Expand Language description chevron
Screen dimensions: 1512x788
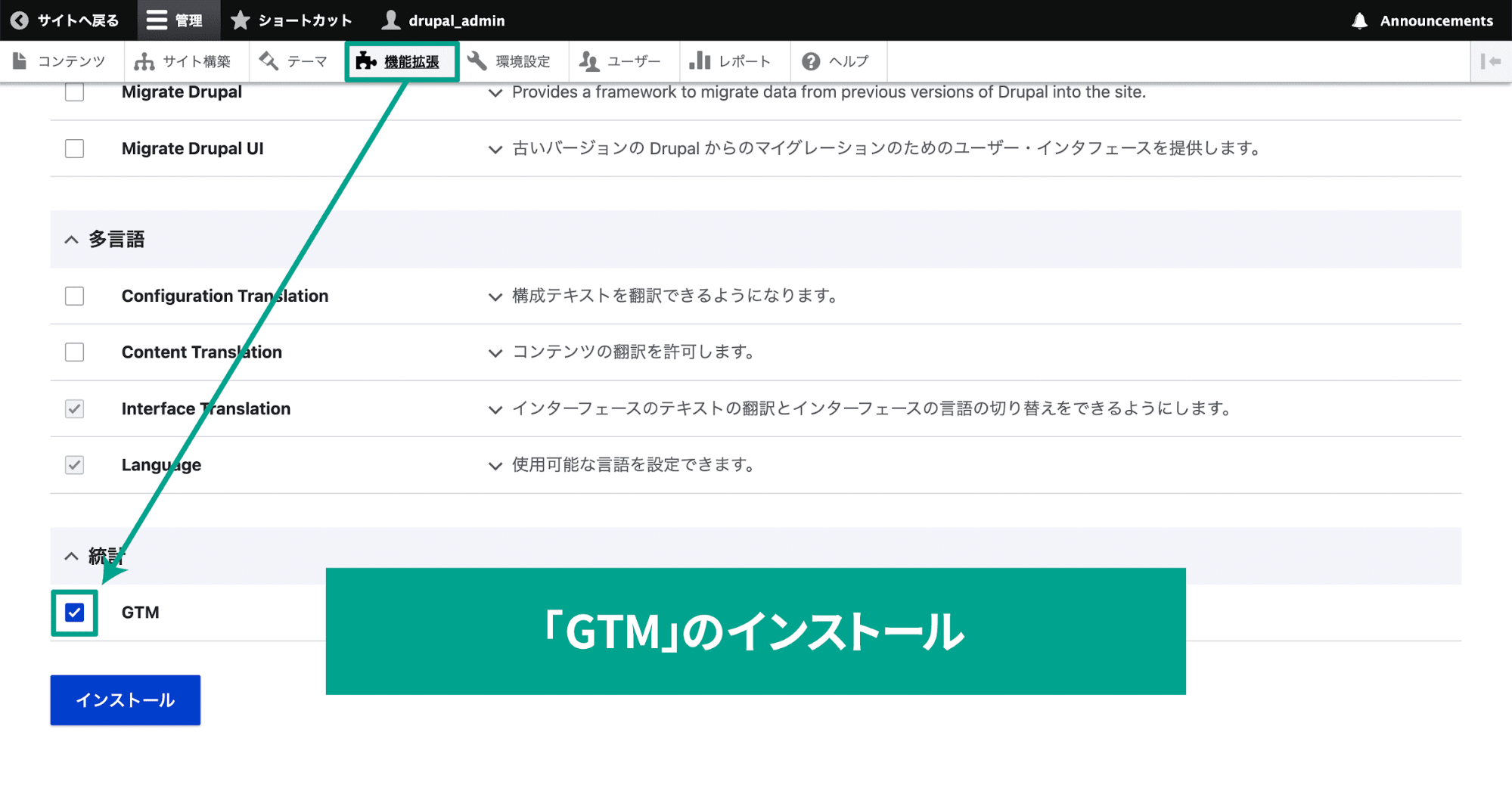[x=495, y=466]
